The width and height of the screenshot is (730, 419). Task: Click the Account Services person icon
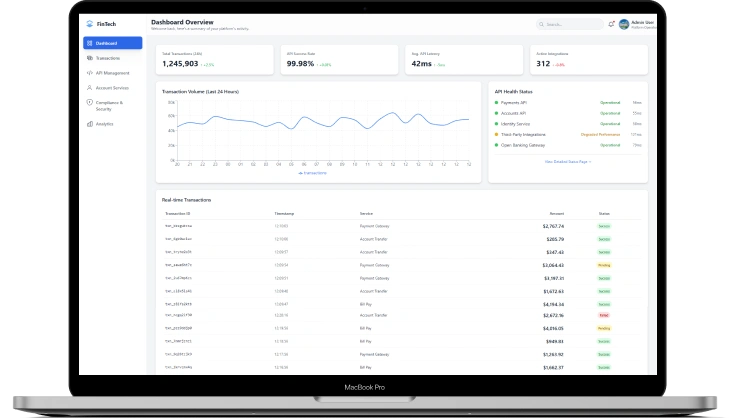coord(89,88)
